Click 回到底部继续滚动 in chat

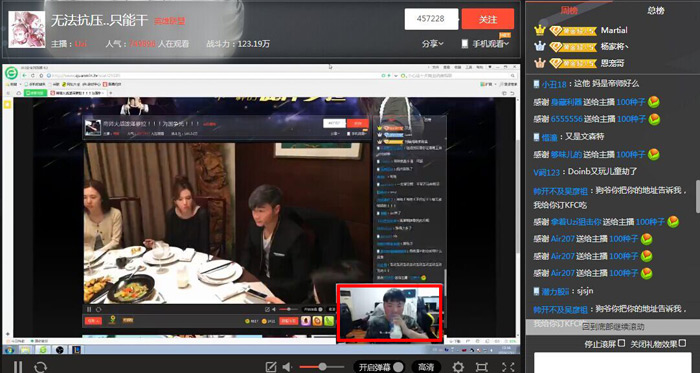pyautogui.click(x=613, y=327)
